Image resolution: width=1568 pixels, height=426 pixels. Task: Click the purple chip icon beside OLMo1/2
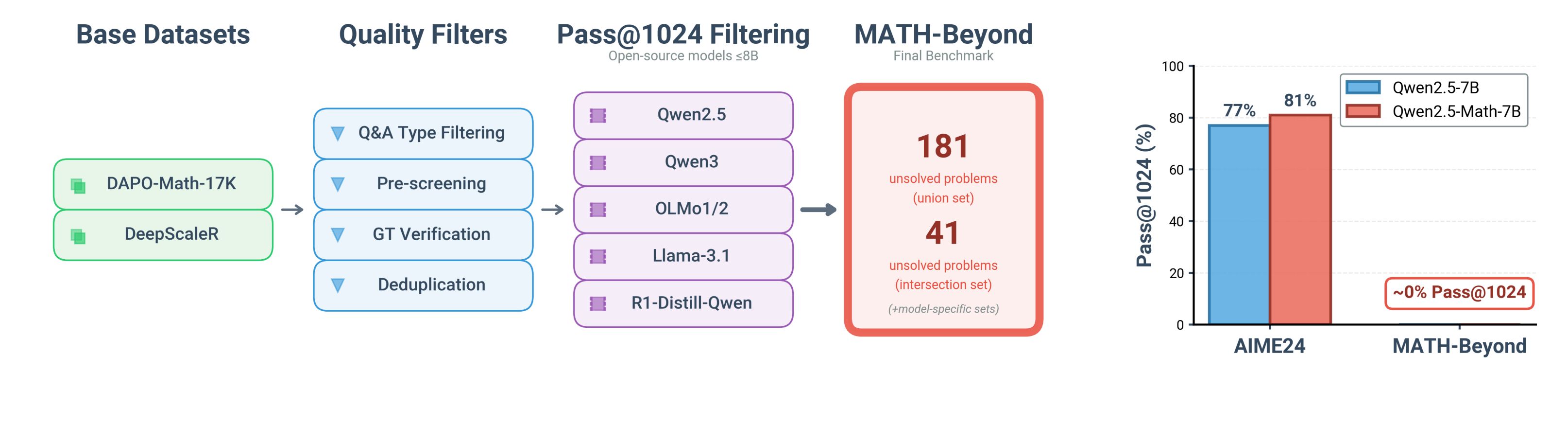pos(598,210)
